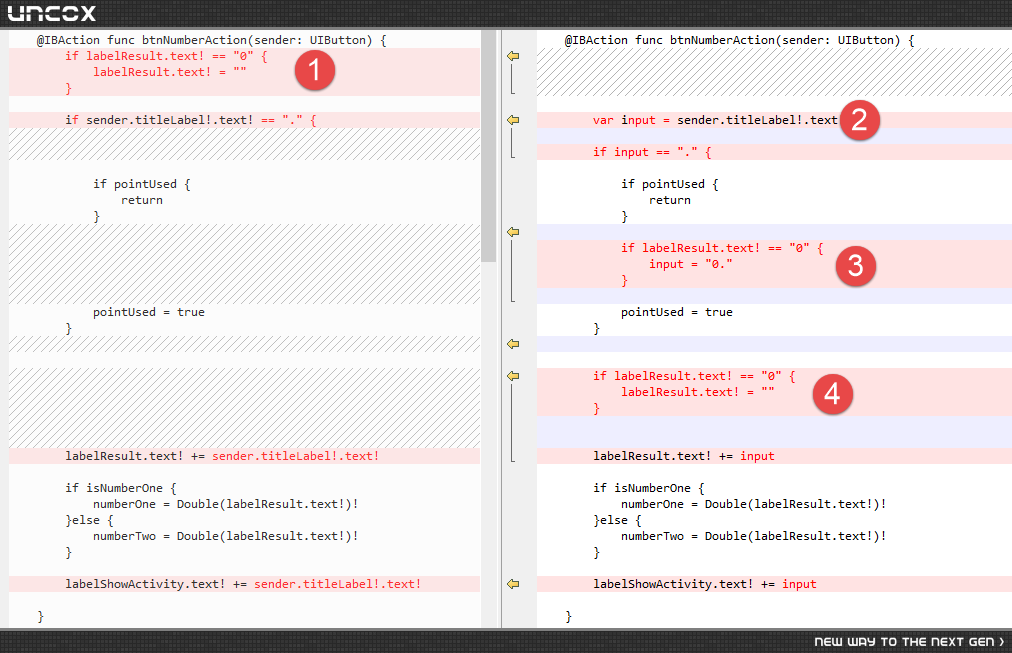Open 'NEW WAY TO THE NEXT GEN' link
This screenshot has height=653, width=1012.
909,641
